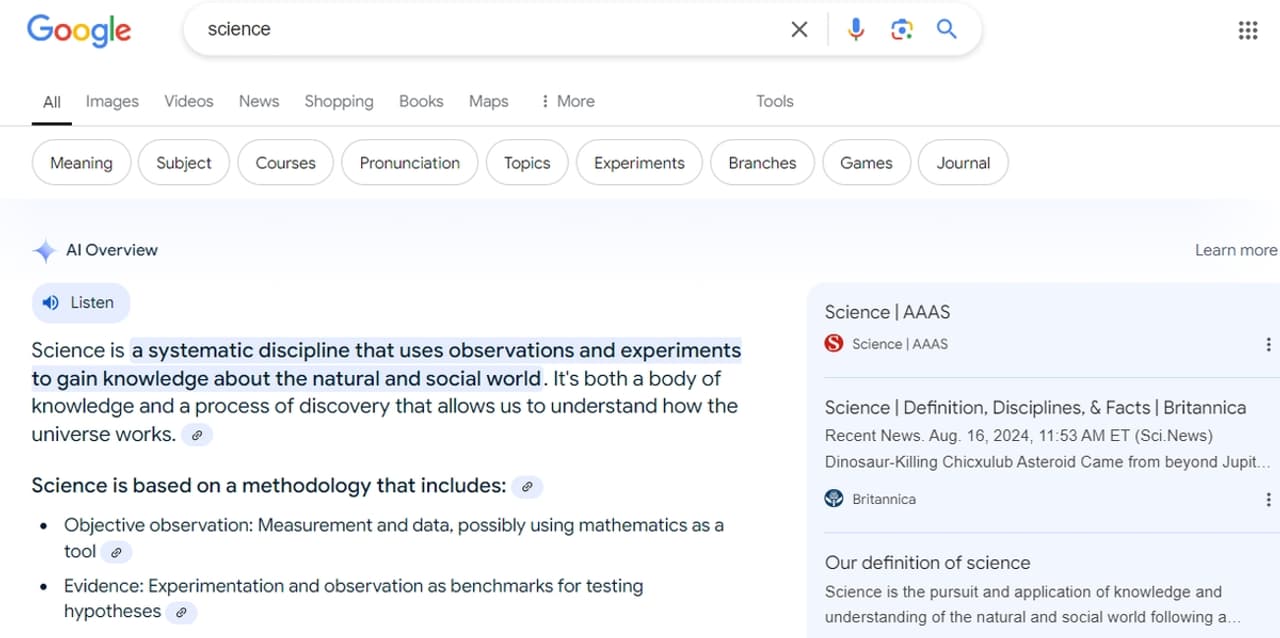Image resolution: width=1280 pixels, height=638 pixels.
Task: Open the Learn more link
Action: 1235,250
